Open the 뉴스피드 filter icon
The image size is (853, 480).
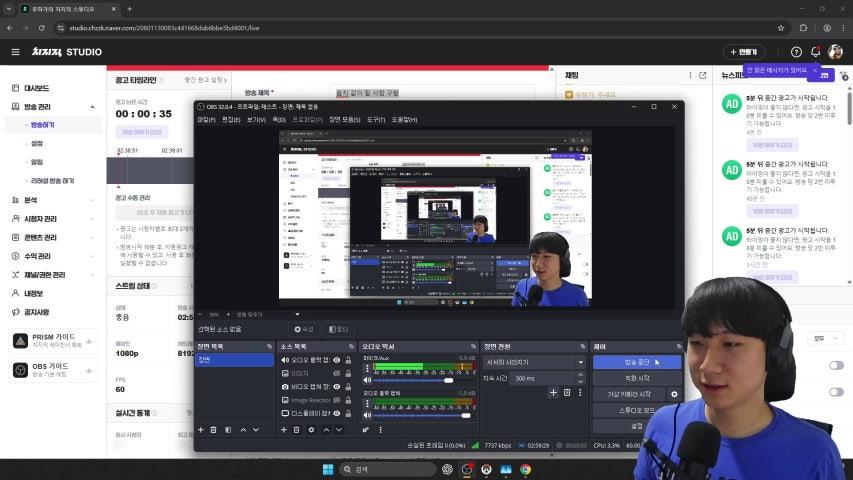click(x=844, y=76)
